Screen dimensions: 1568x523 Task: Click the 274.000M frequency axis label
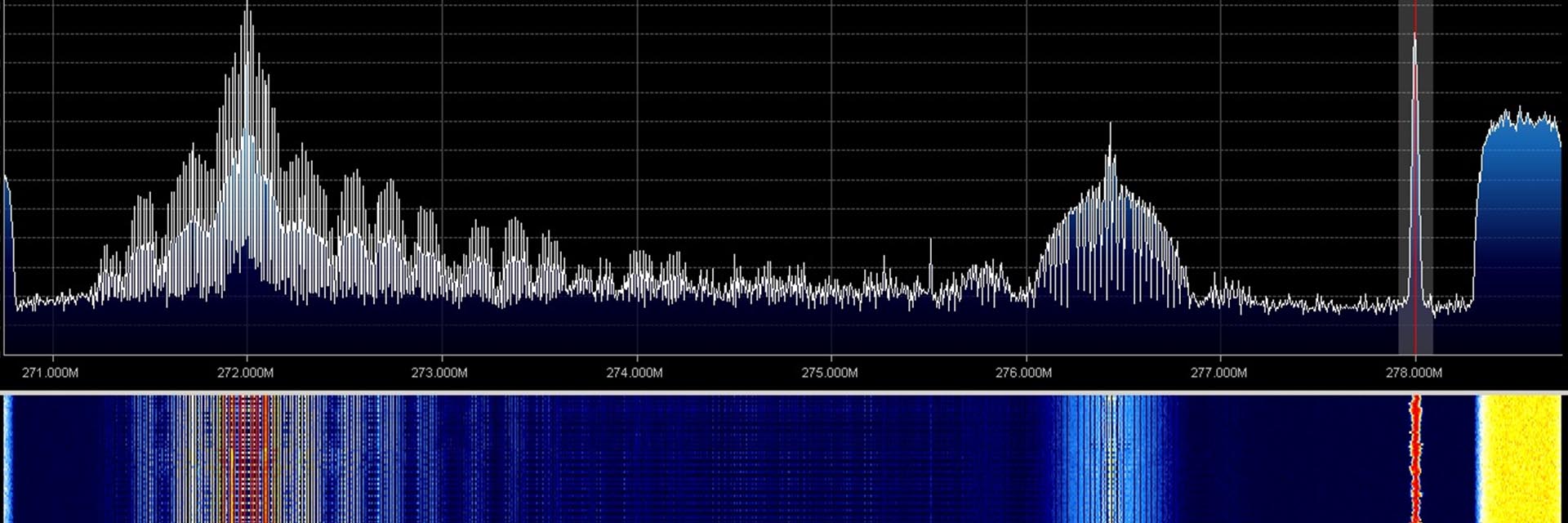(x=635, y=373)
